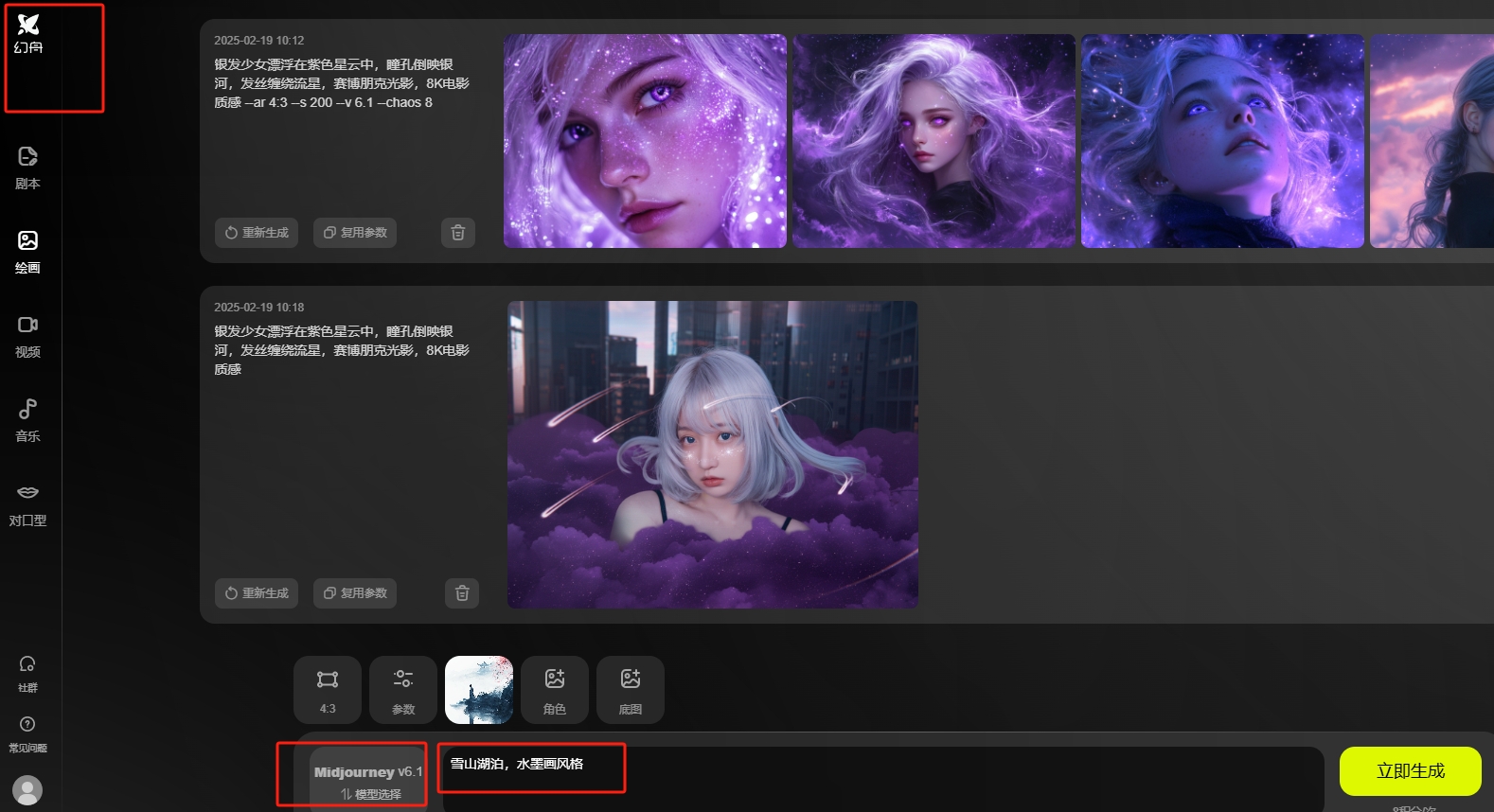Image resolution: width=1494 pixels, height=812 pixels.
Task: Open the 对口型 lip-sync section
Action: point(27,504)
